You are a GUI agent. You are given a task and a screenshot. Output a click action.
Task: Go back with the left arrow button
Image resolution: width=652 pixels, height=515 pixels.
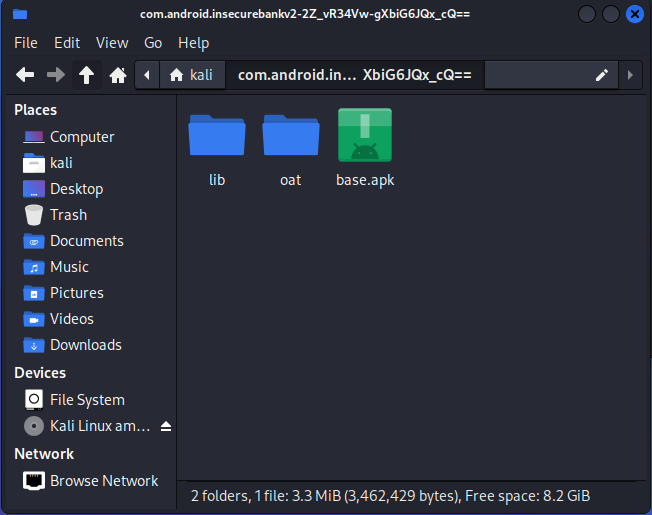[25, 75]
